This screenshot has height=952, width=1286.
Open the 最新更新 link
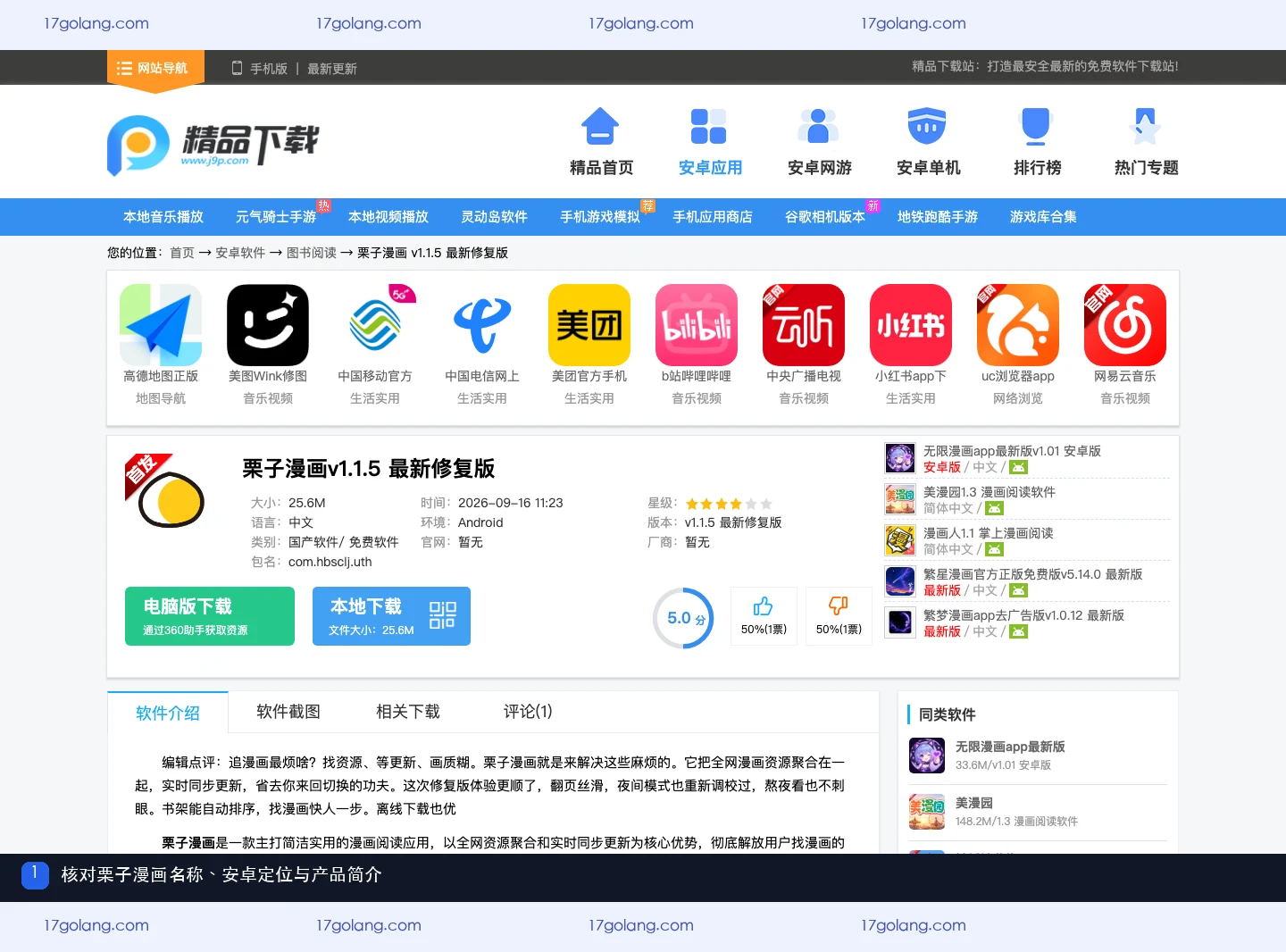(x=332, y=69)
